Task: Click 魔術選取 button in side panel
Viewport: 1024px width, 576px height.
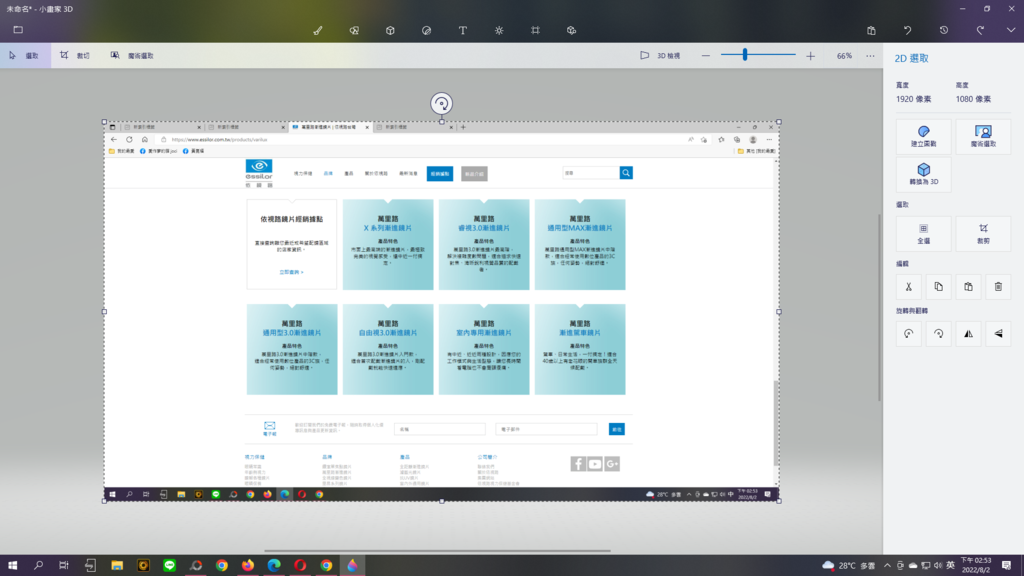Action: (983, 136)
